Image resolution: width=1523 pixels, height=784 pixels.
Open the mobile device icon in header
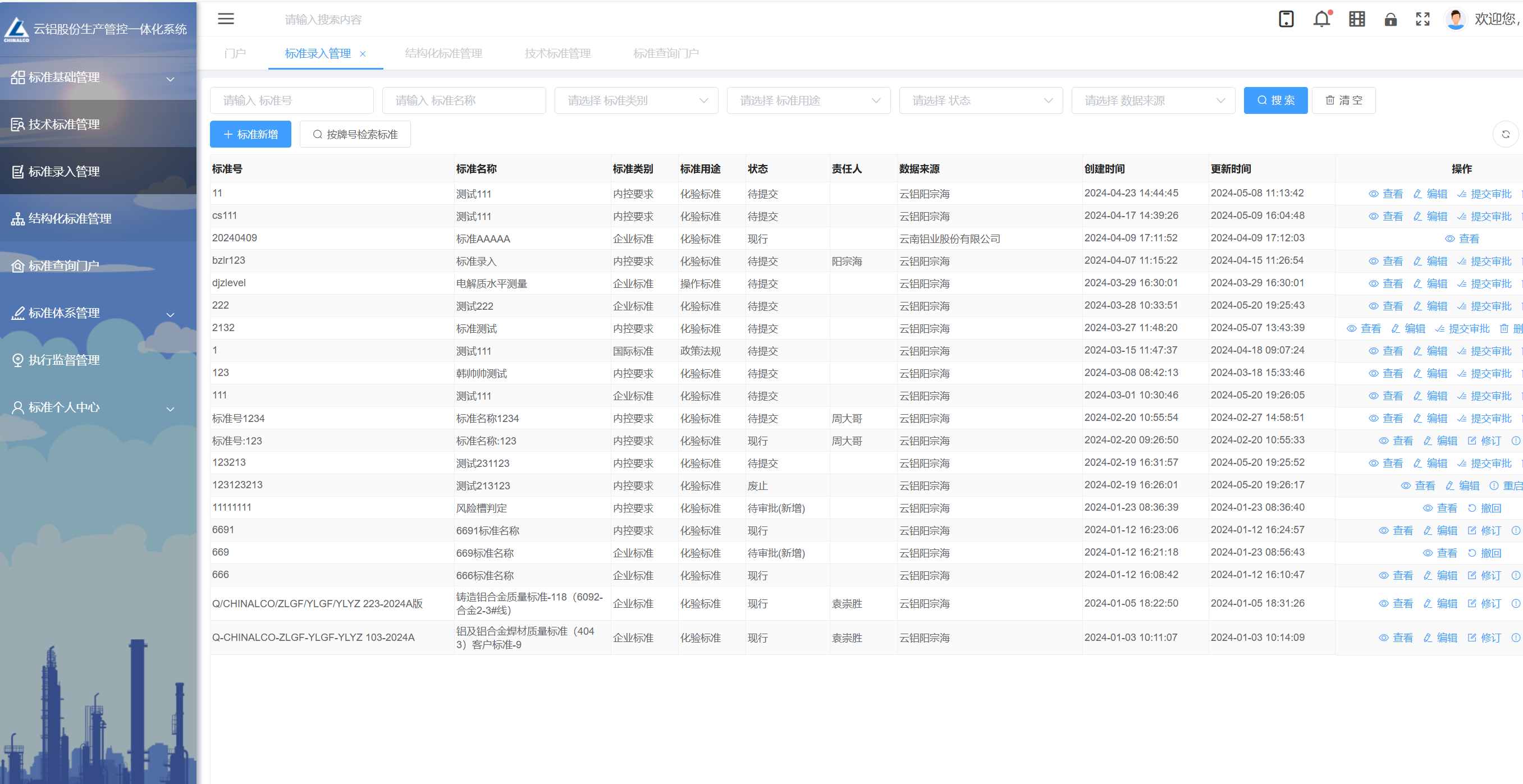click(1286, 19)
